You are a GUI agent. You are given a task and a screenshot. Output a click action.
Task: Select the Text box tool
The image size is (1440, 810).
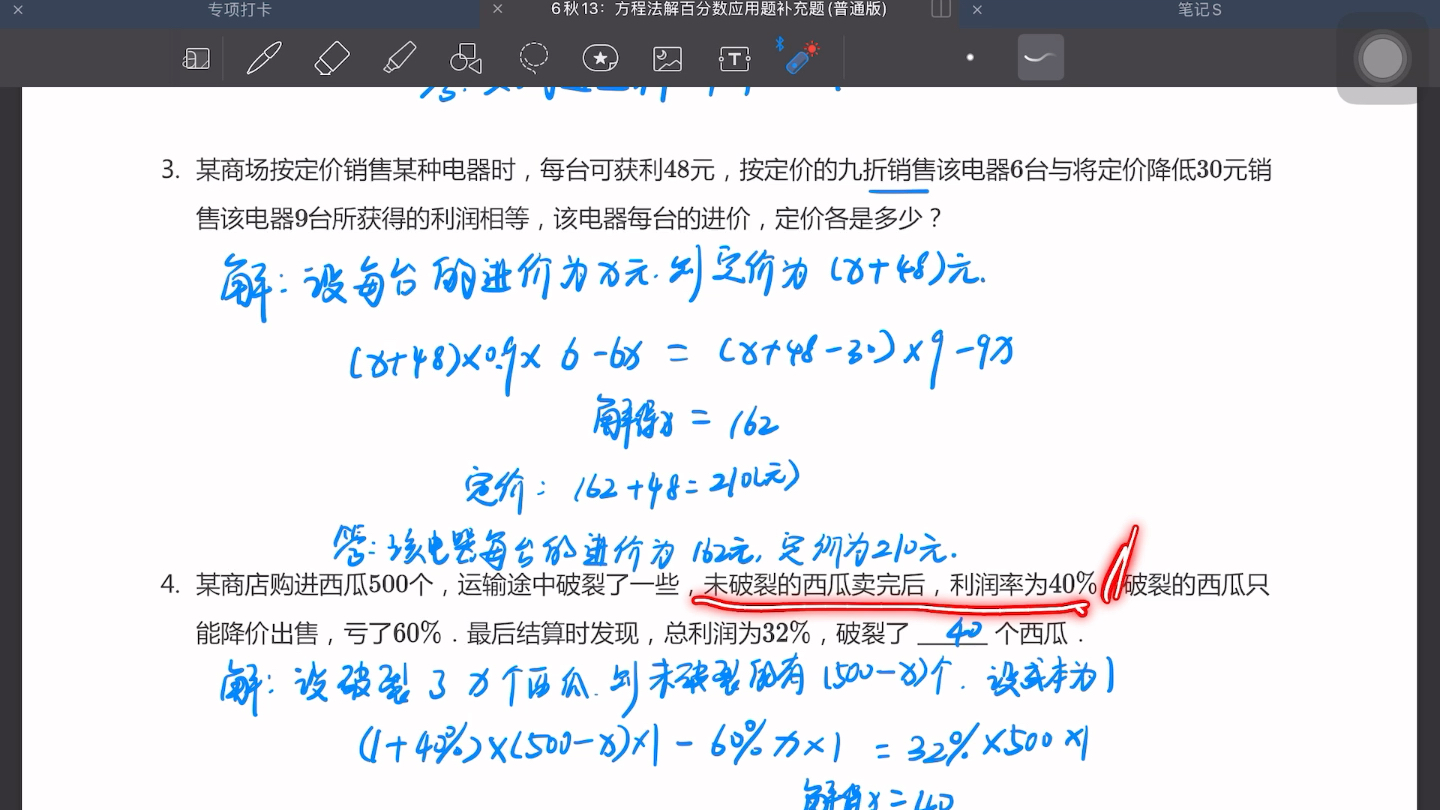click(x=733, y=57)
